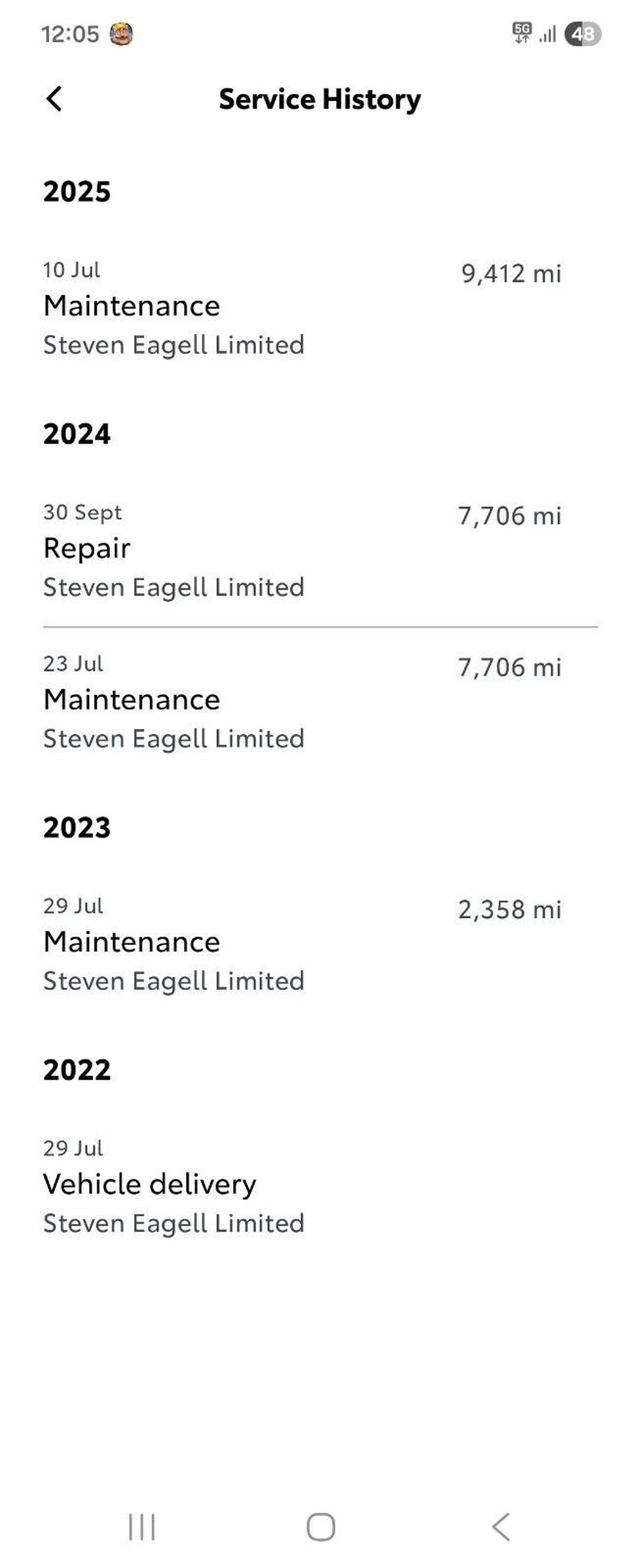Tap the back arrow in Service History header
Viewport: 641px width, 1568px height.
pos(54,99)
